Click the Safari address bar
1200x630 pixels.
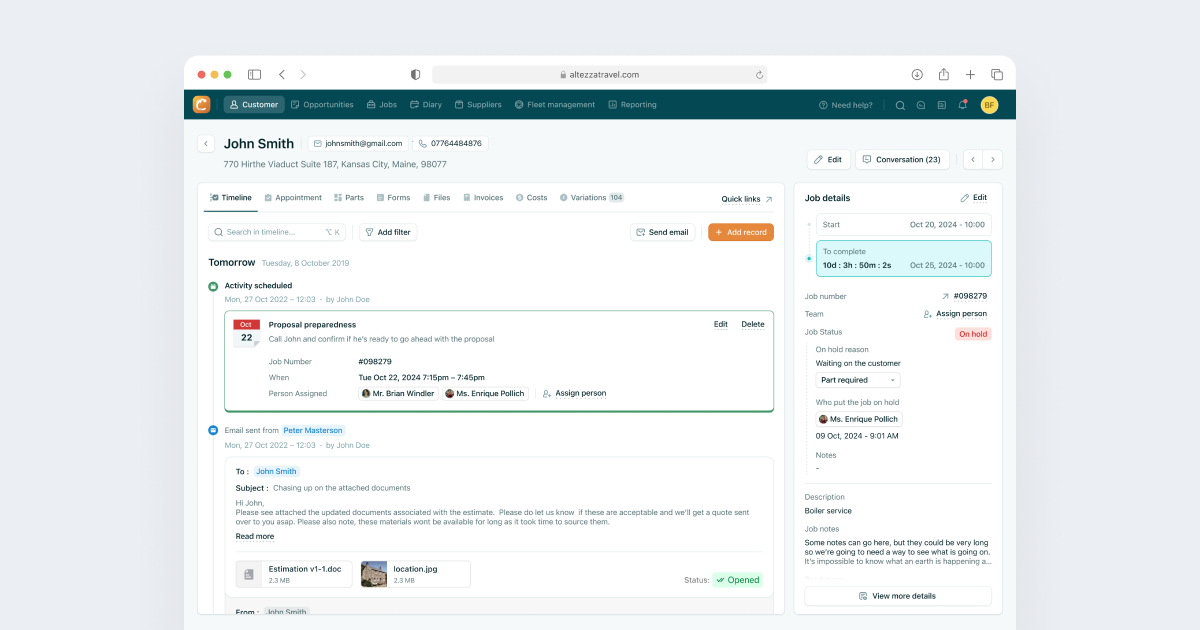coord(600,74)
